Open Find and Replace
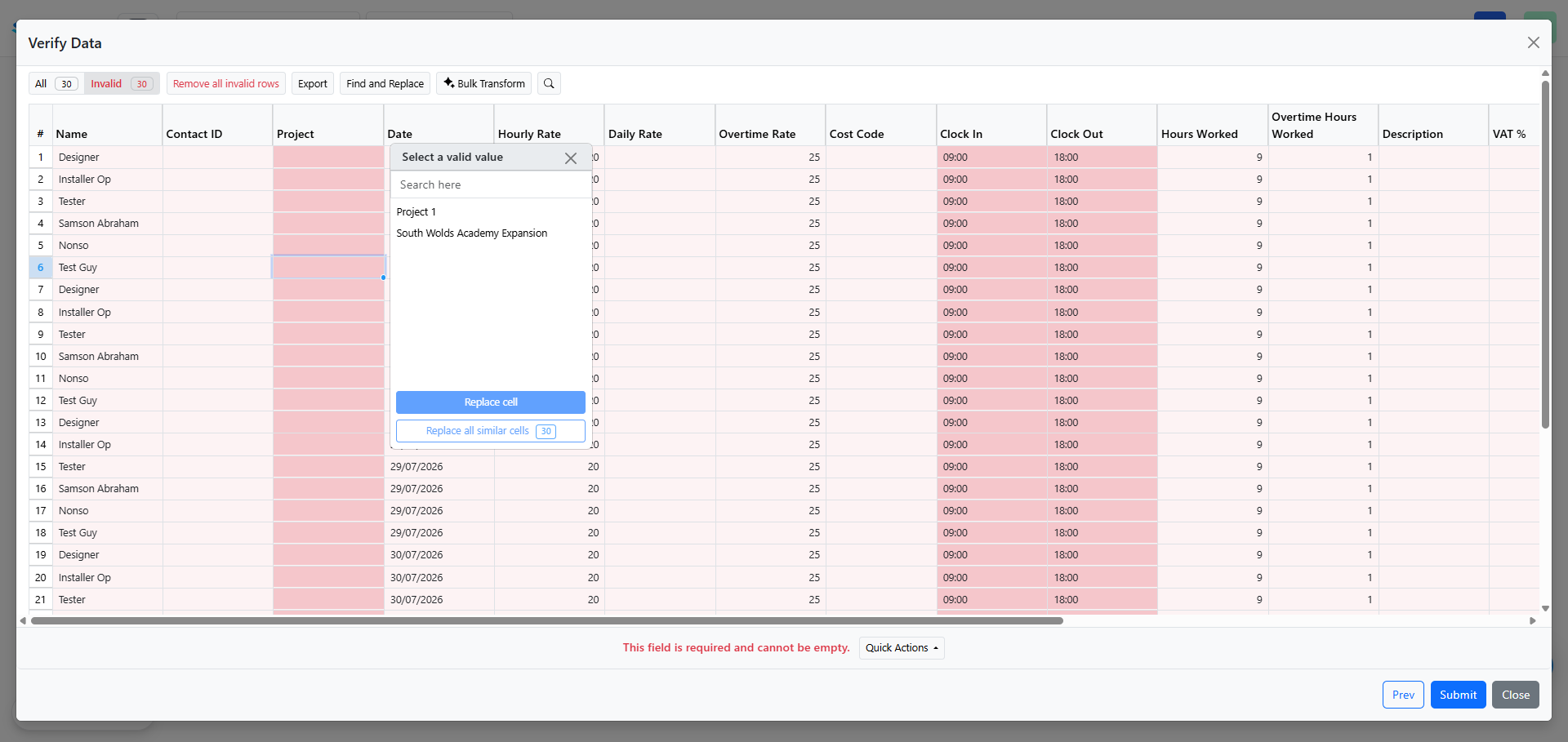The image size is (1568, 742). click(x=385, y=83)
